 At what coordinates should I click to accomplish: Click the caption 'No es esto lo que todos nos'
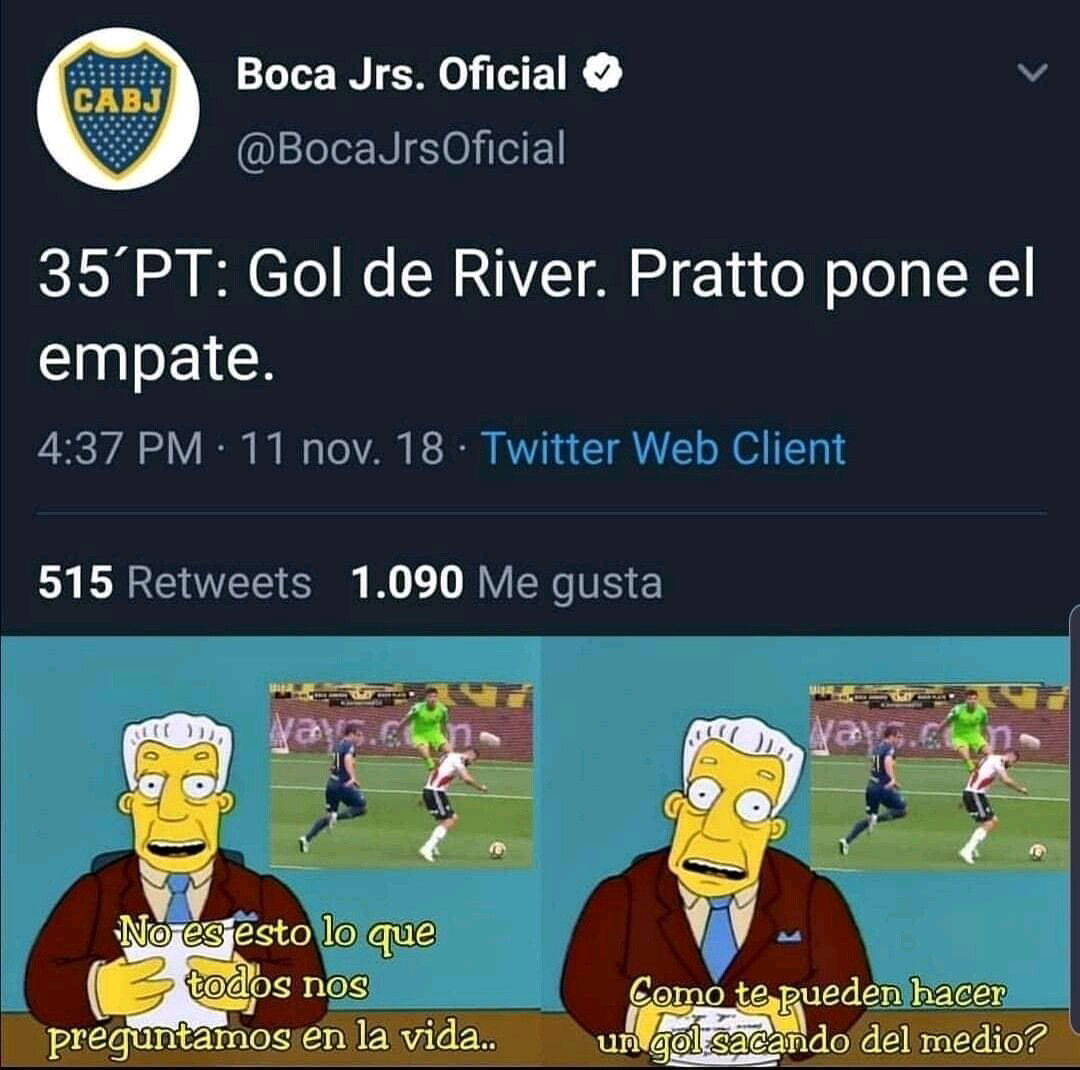pos(277,958)
